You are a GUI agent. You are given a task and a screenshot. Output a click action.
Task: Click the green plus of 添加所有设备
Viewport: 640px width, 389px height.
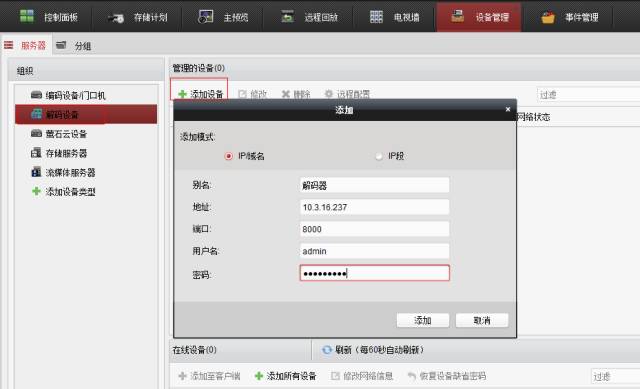tap(259, 376)
